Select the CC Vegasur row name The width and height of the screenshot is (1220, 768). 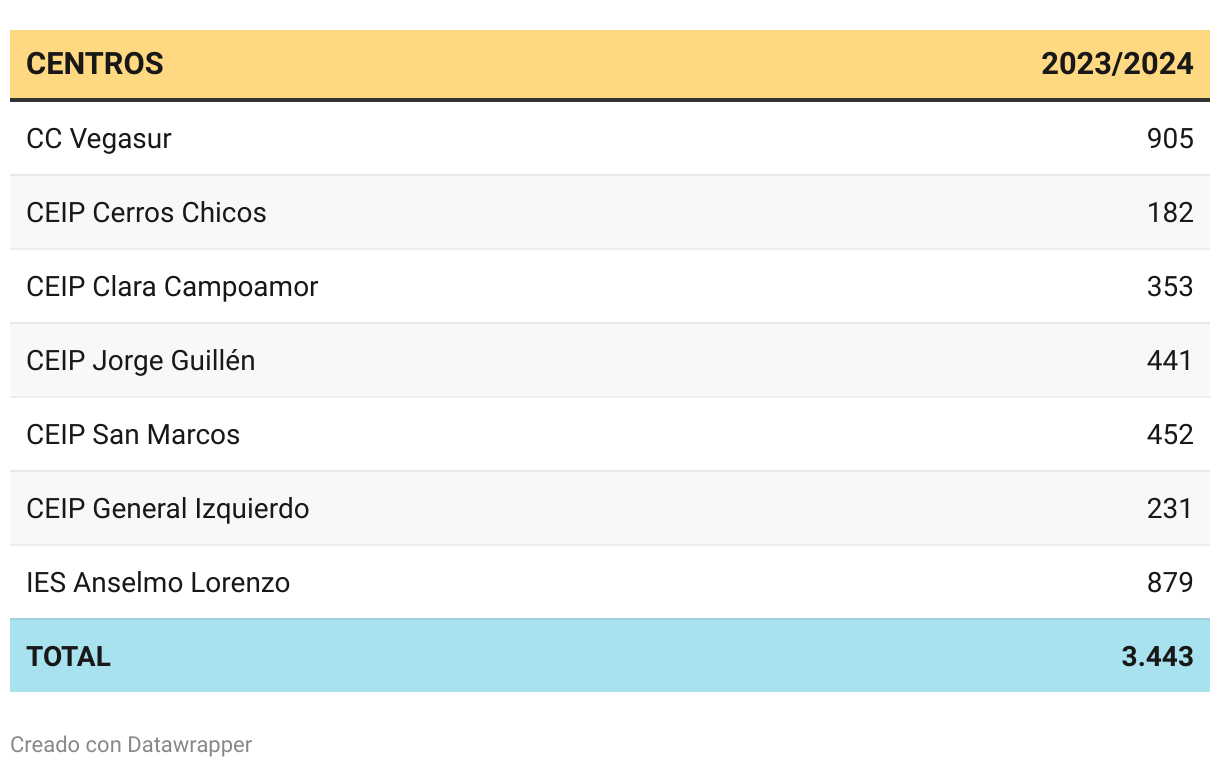click(99, 138)
